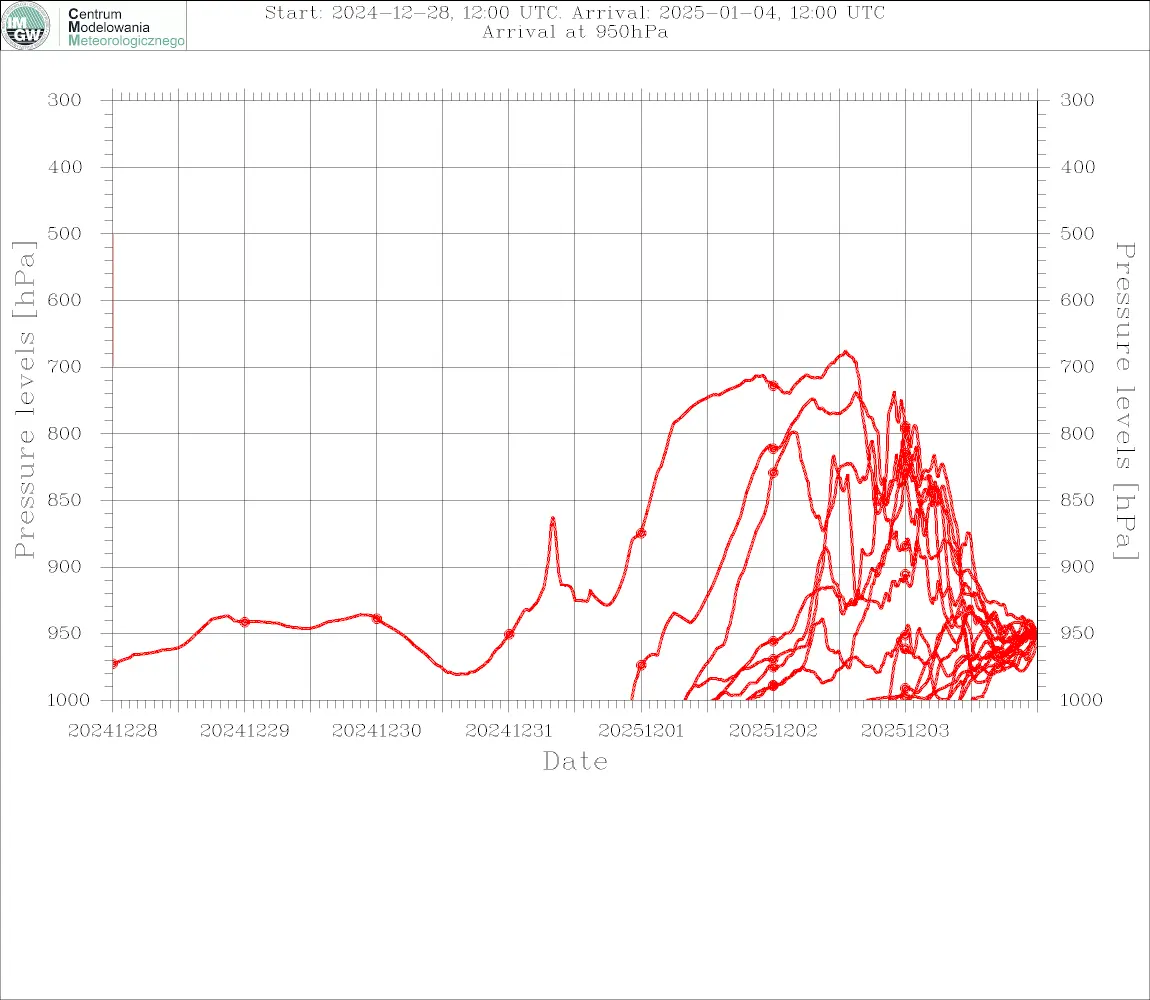The height and width of the screenshot is (1000, 1150).
Task: Click the trajectory marker at 20251202 near 725 hPa
Action: 773,385
